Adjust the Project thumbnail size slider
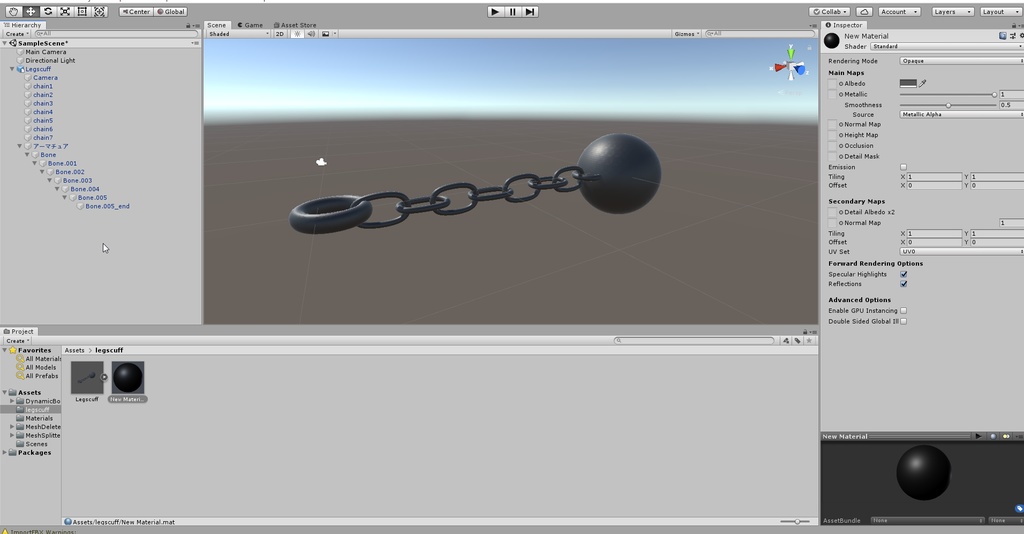 [x=795, y=522]
